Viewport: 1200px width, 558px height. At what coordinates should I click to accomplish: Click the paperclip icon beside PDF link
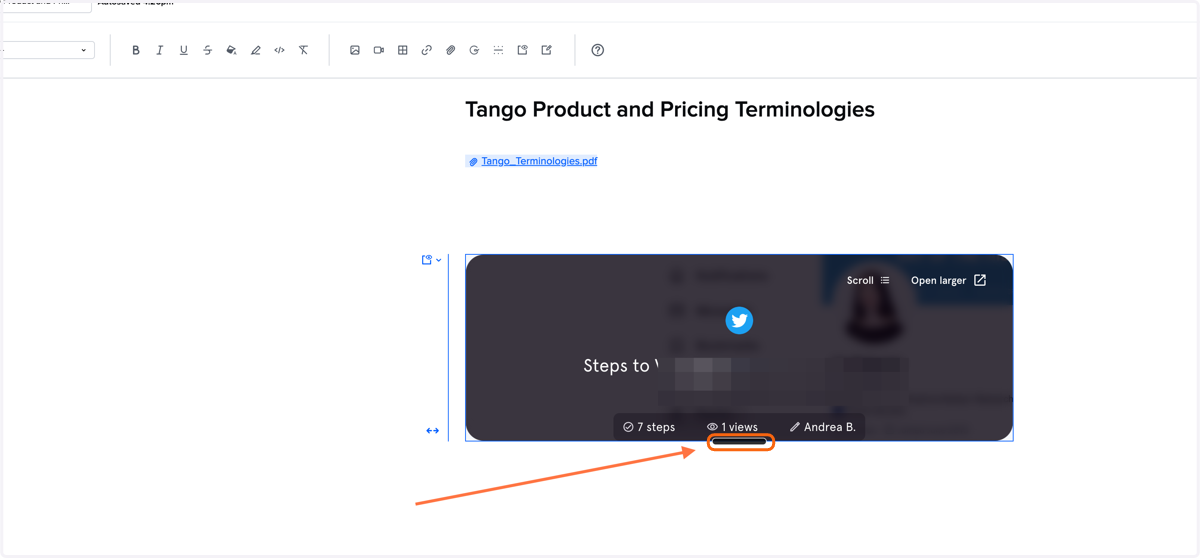point(473,161)
